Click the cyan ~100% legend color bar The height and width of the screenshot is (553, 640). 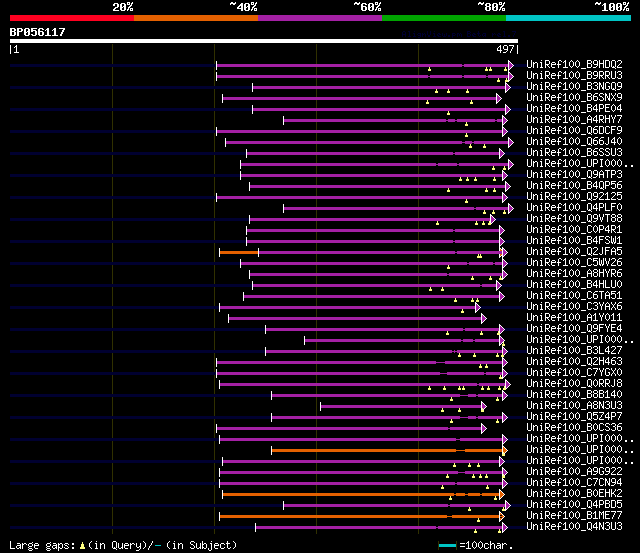pos(569,18)
